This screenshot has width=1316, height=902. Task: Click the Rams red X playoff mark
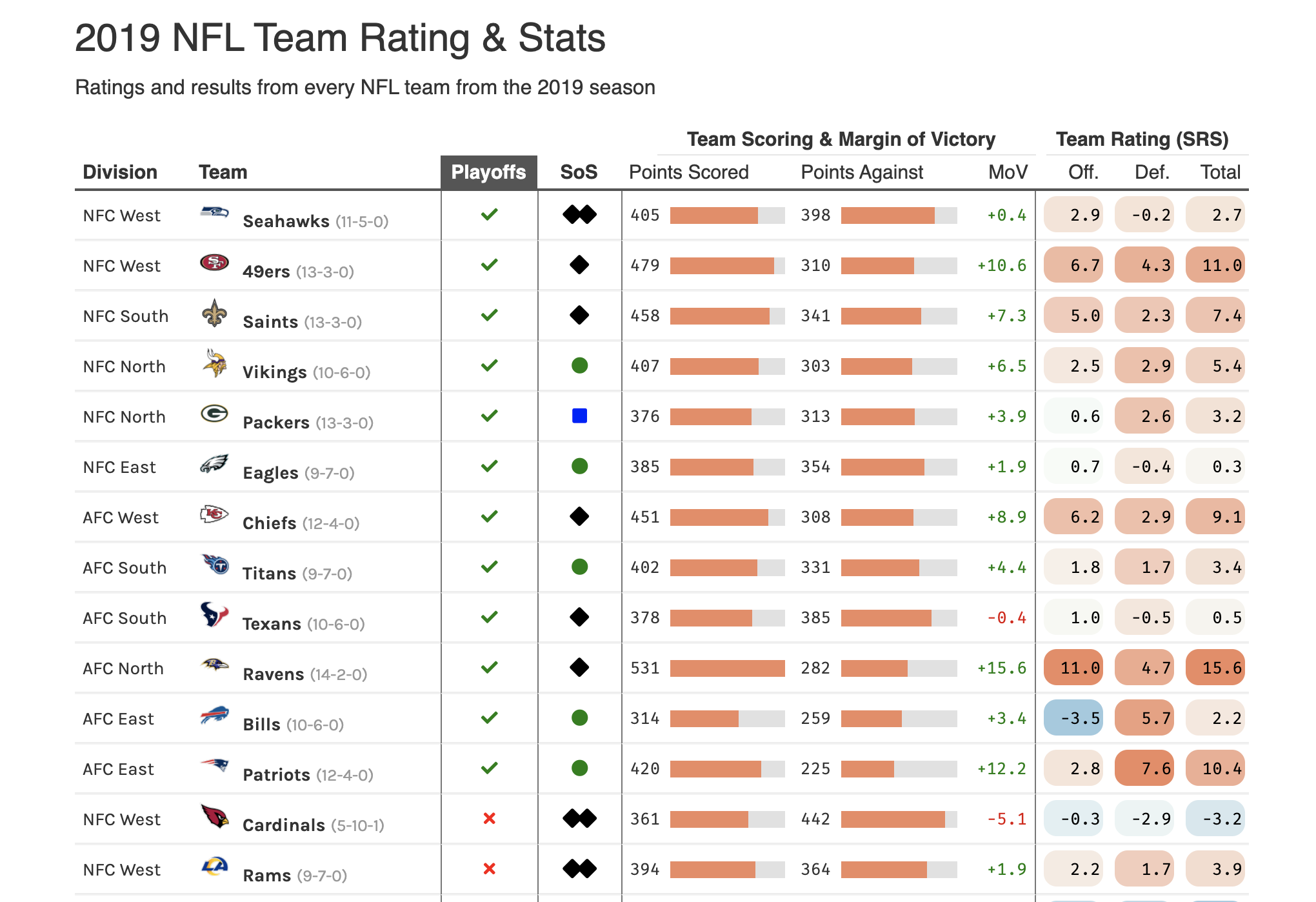(x=490, y=868)
